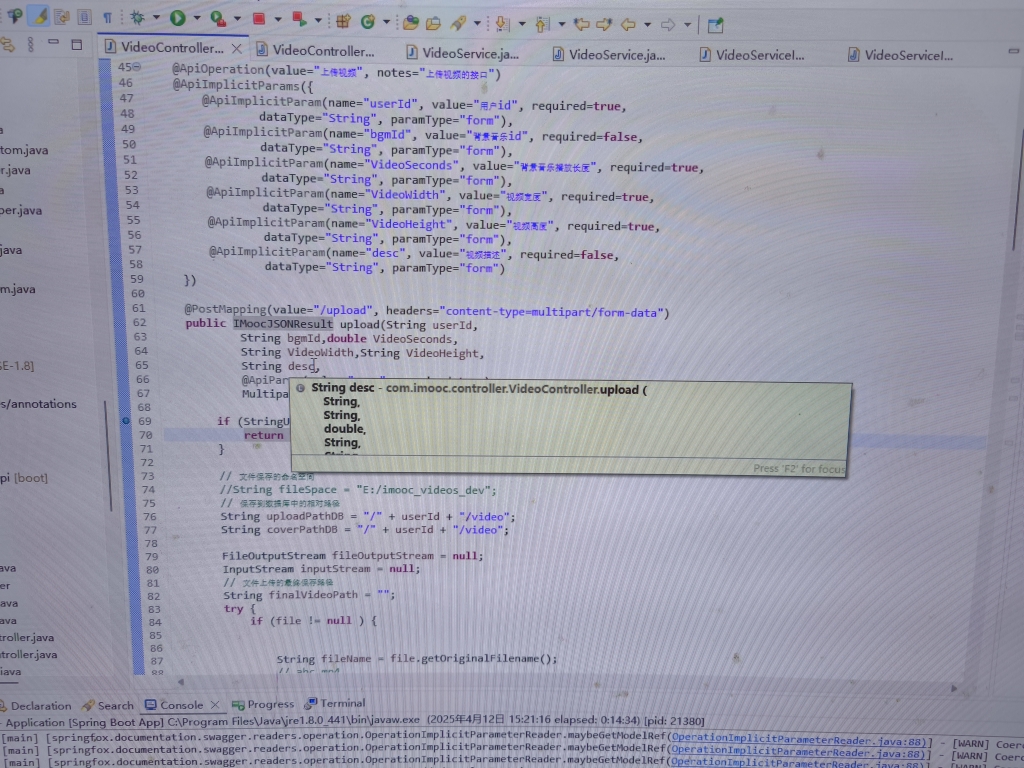Click the 'return' keyword on line 70
This screenshot has width=1024, height=768.
(x=264, y=435)
